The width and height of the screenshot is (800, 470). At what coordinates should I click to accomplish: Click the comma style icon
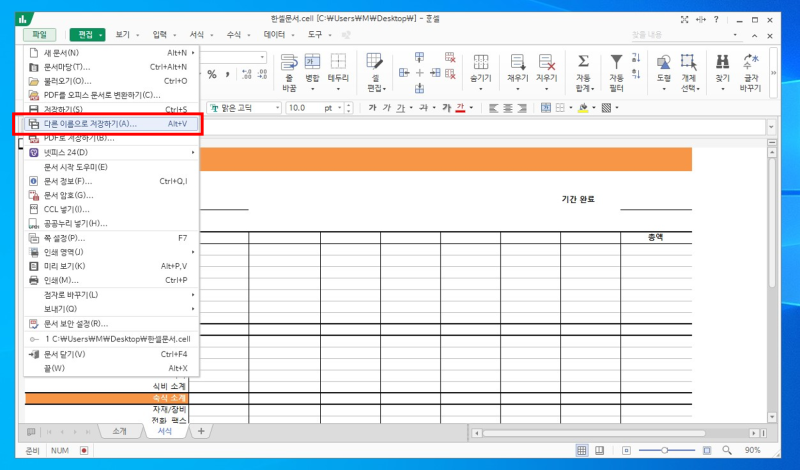pos(227,75)
